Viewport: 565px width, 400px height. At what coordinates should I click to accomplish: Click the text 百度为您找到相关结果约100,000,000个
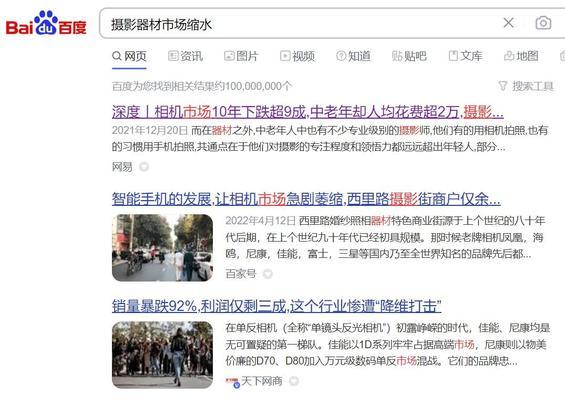pos(202,86)
